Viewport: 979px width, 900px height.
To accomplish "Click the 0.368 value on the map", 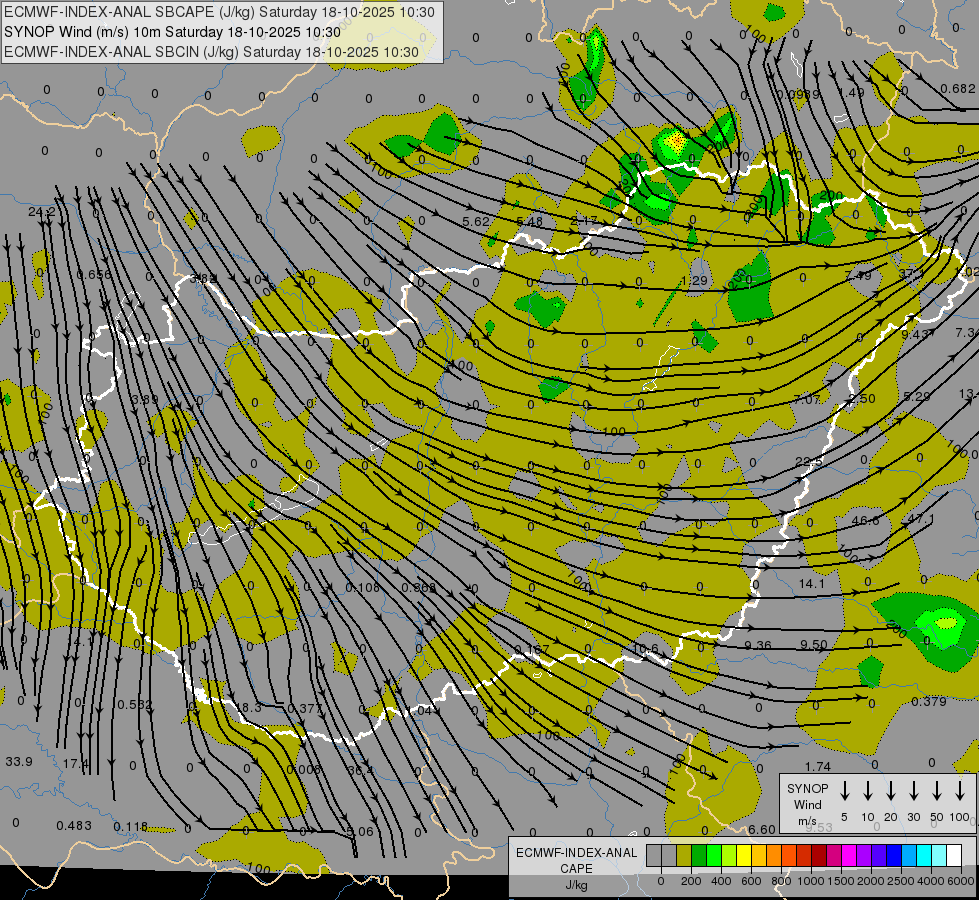I will coord(419,588).
